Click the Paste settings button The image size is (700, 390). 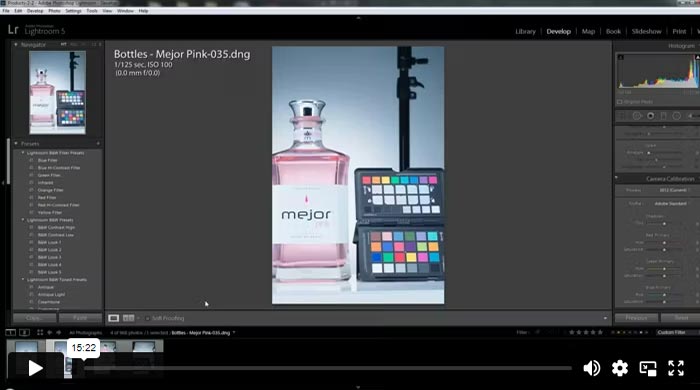tap(80, 318)
